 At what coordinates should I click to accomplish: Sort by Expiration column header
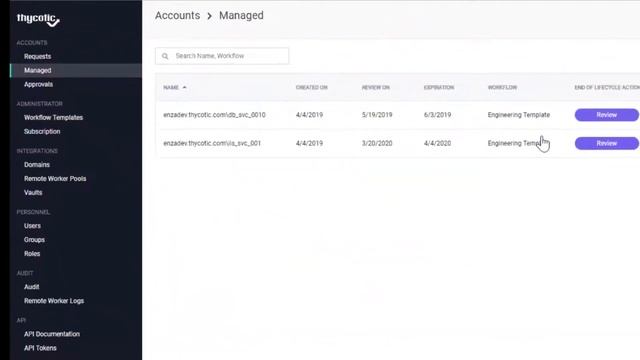pos(439,87)
